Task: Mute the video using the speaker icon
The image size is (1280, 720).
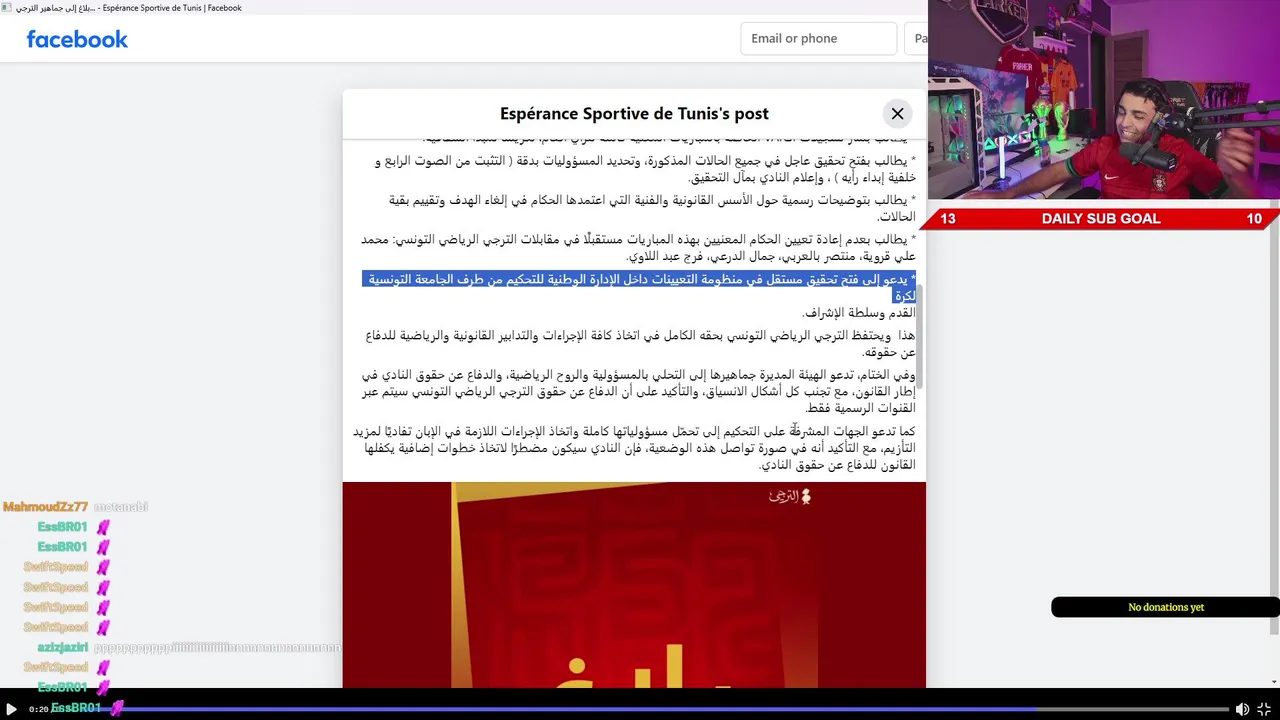Action: [1242, 709]
